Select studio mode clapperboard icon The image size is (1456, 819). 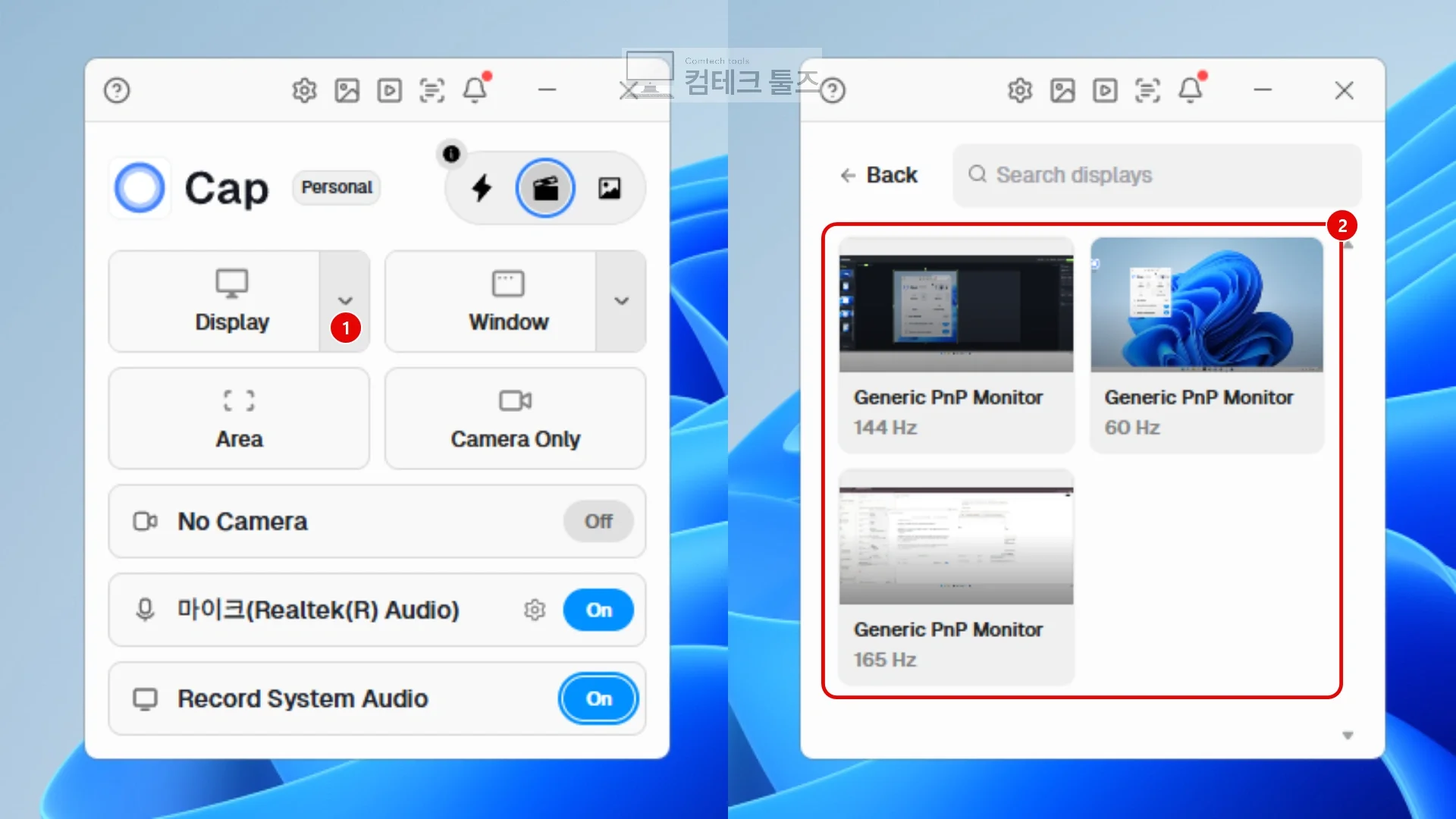point(545,187)
